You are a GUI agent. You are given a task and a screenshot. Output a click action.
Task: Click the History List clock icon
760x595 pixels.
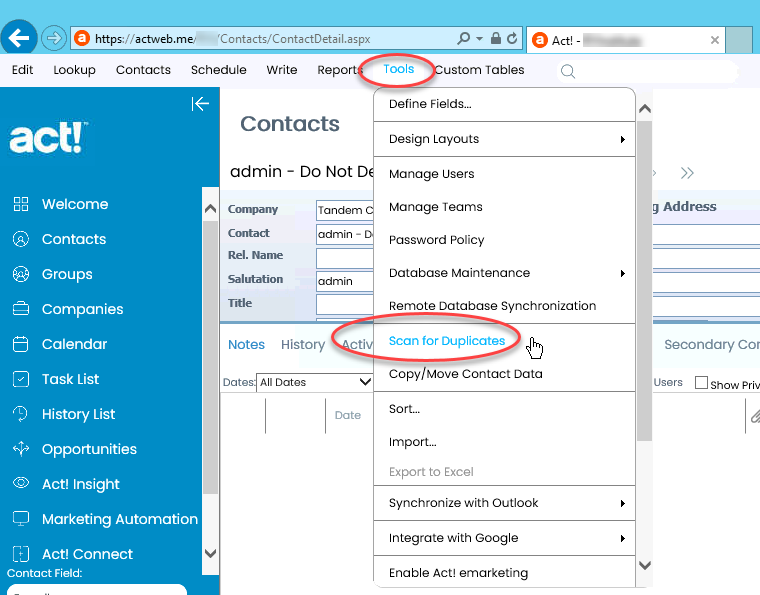(x=21, y=414)
